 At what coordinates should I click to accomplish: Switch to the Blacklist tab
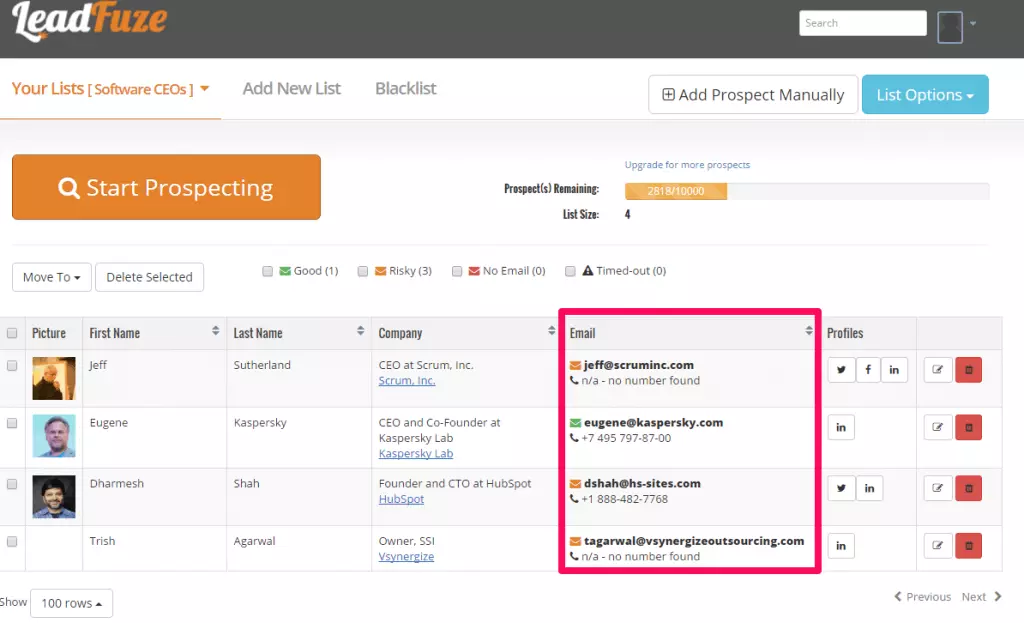point(405,88)
